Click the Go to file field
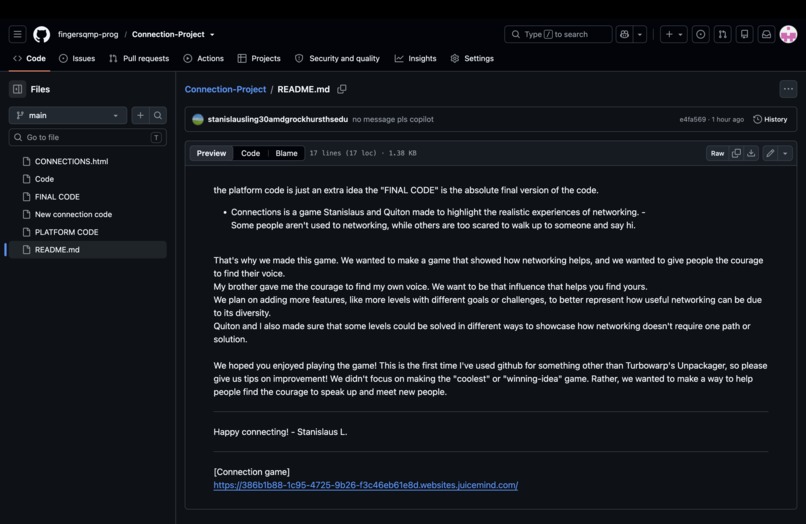The width and height of the screenshot is (806, 524). (87, 137)
